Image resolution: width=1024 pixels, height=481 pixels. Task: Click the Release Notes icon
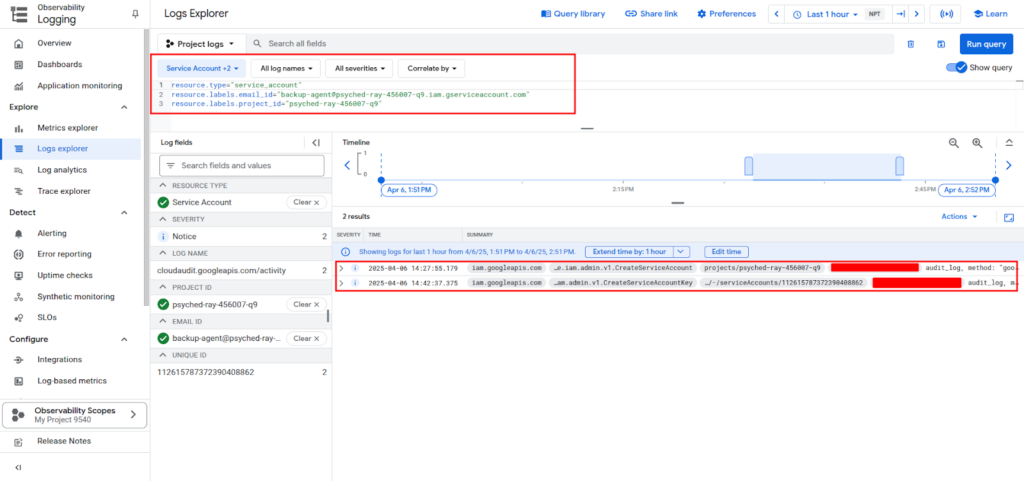click(19, 441)
